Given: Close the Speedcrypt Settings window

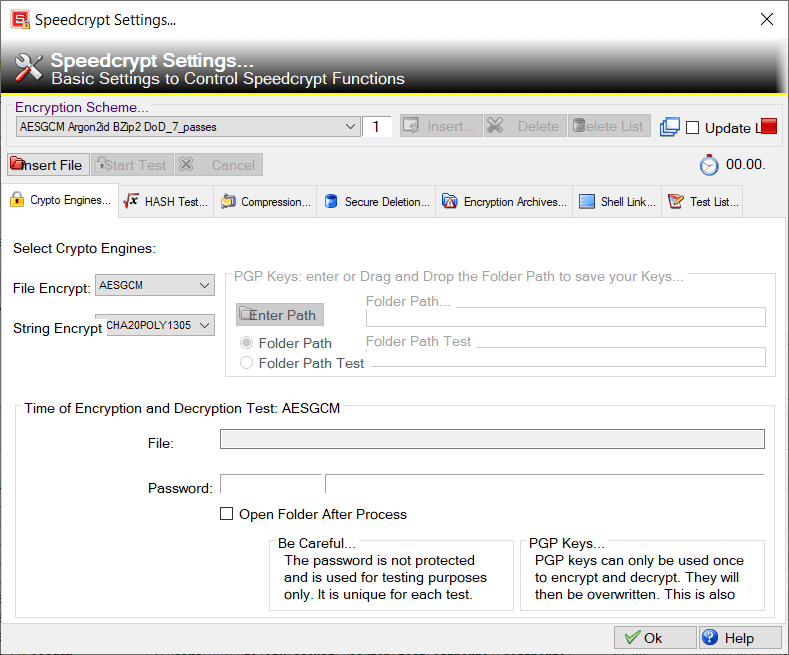Looking at the screenshot, I should coord(766,20).
